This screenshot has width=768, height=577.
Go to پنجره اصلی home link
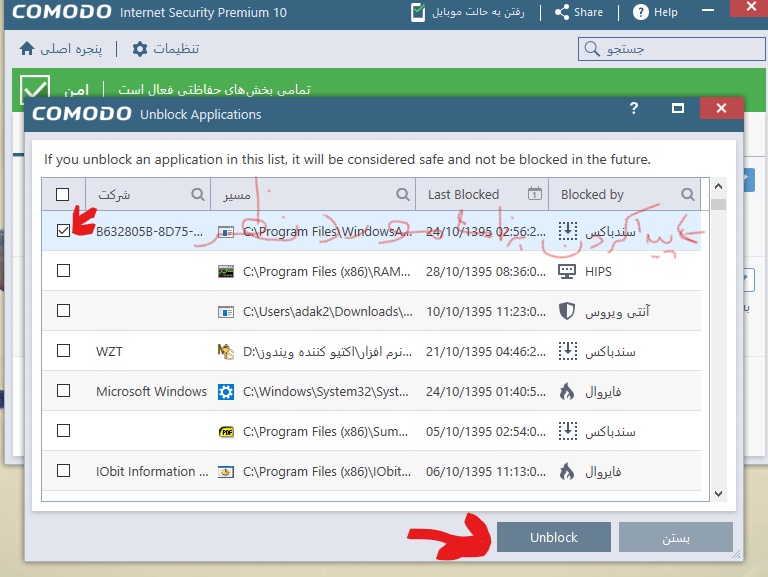[x=71, y=49]
